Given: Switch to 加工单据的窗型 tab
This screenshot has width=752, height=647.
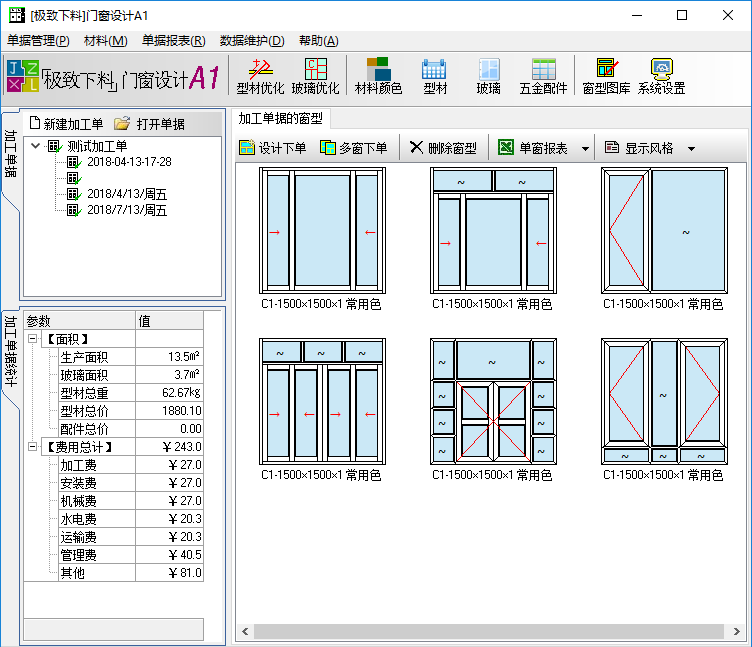Looking at the screenshot, I should [x=280, y=118].
